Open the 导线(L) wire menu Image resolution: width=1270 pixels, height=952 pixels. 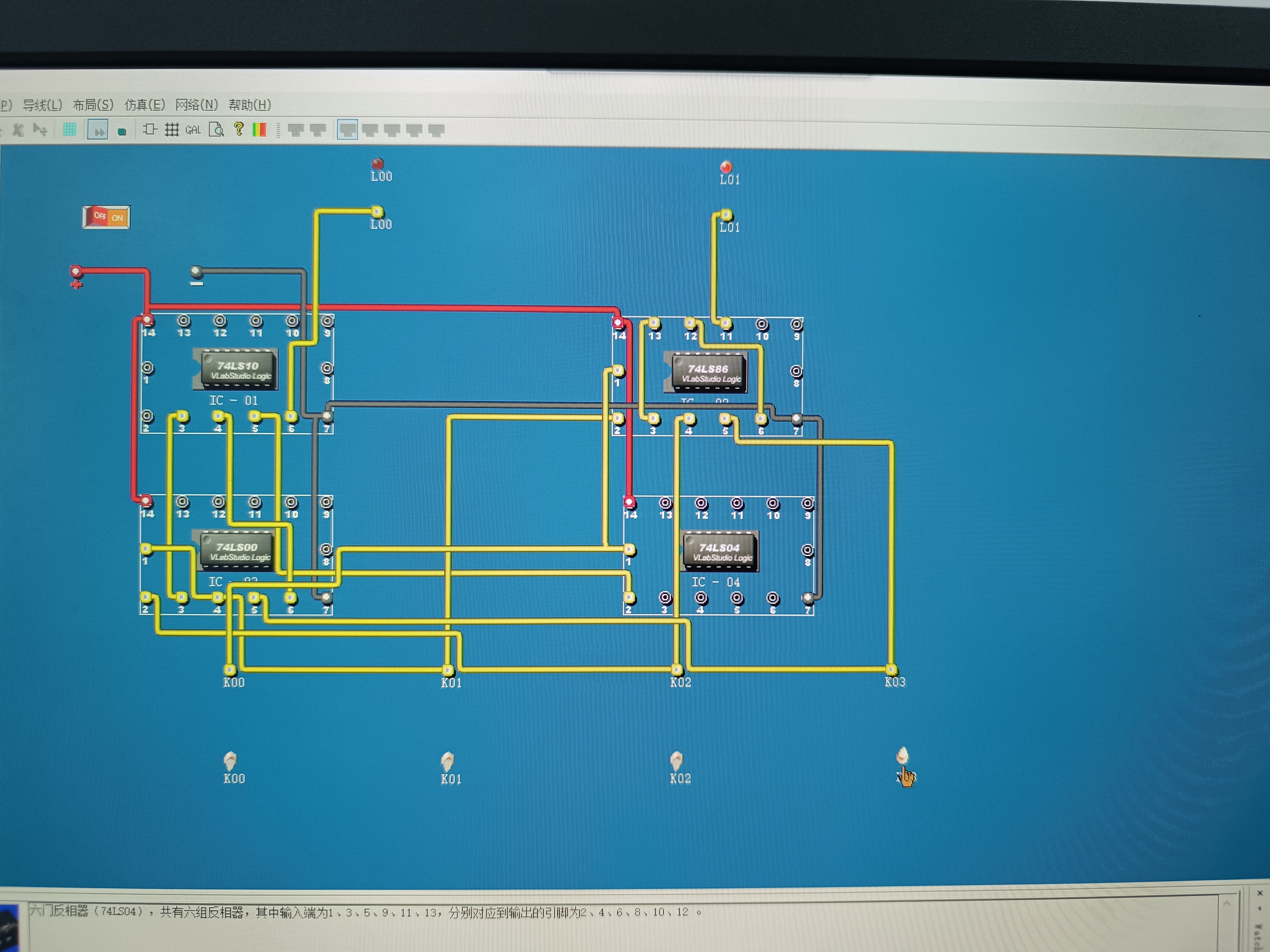(42, 105)
